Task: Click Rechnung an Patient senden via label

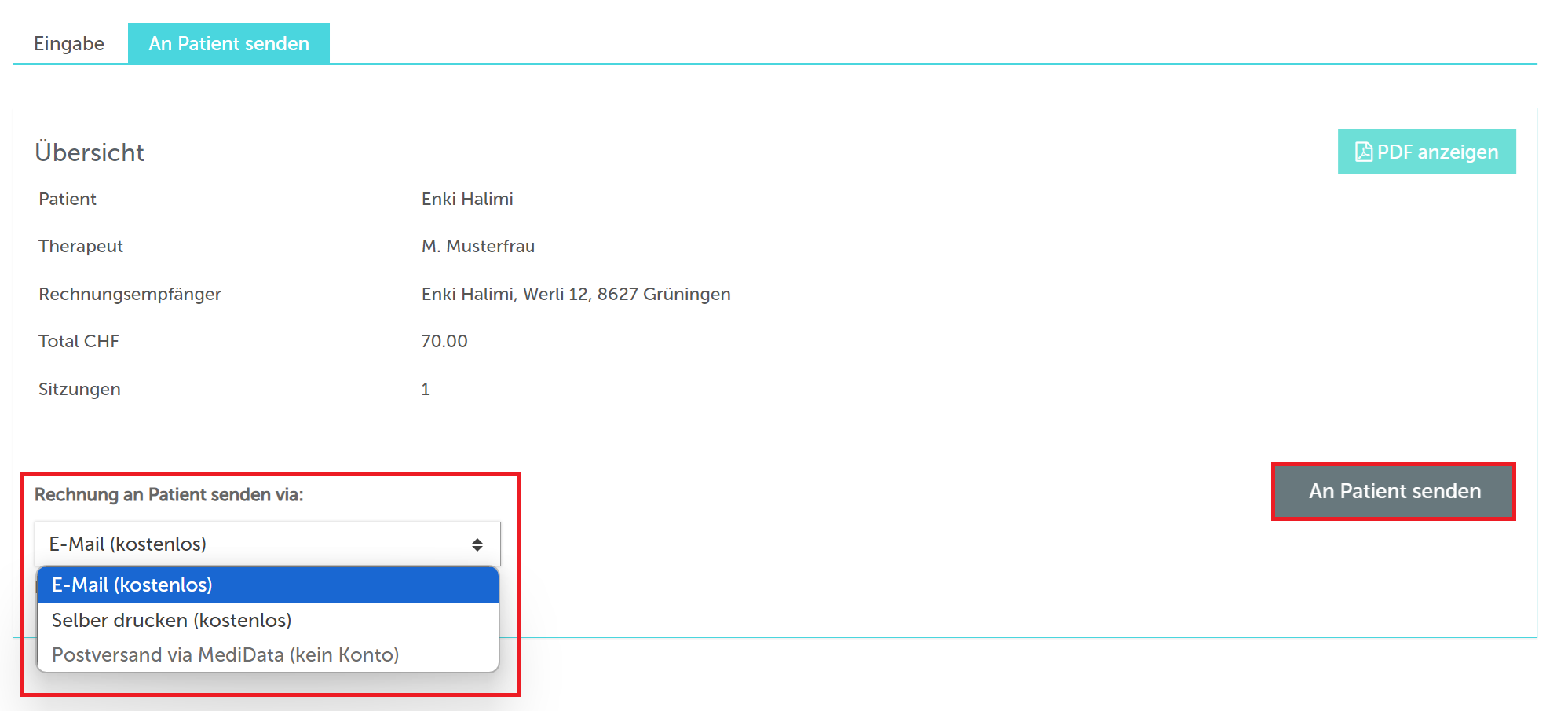Action: [x=169, y=494]
